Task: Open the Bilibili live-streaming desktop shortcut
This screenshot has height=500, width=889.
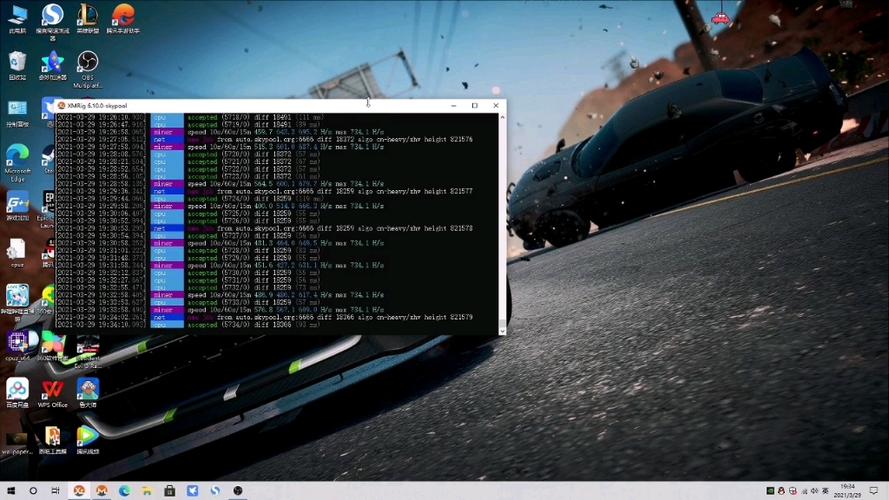Action: click(18, 302)
